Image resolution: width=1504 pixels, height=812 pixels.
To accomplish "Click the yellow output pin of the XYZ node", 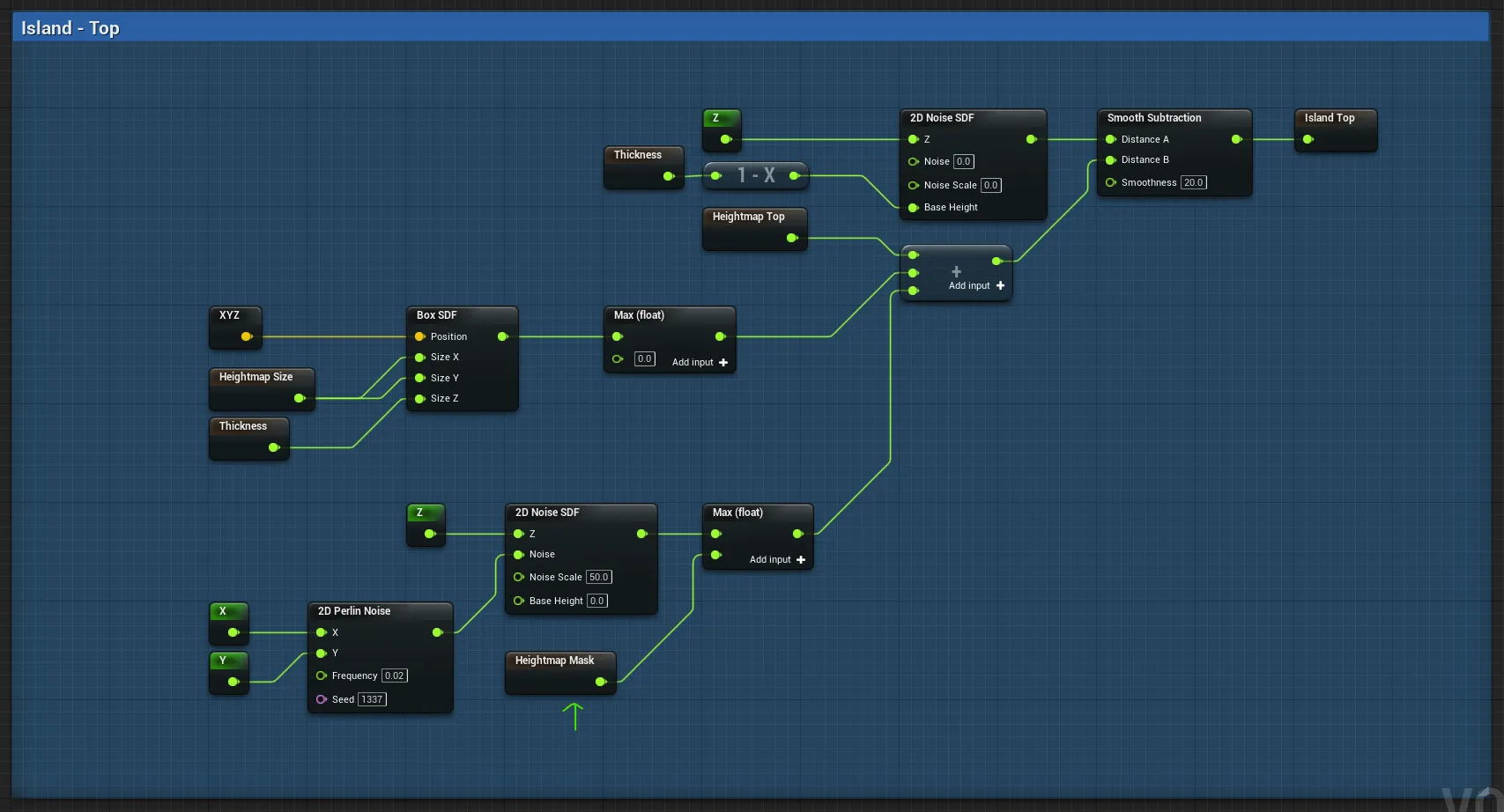I will point(247,336).
